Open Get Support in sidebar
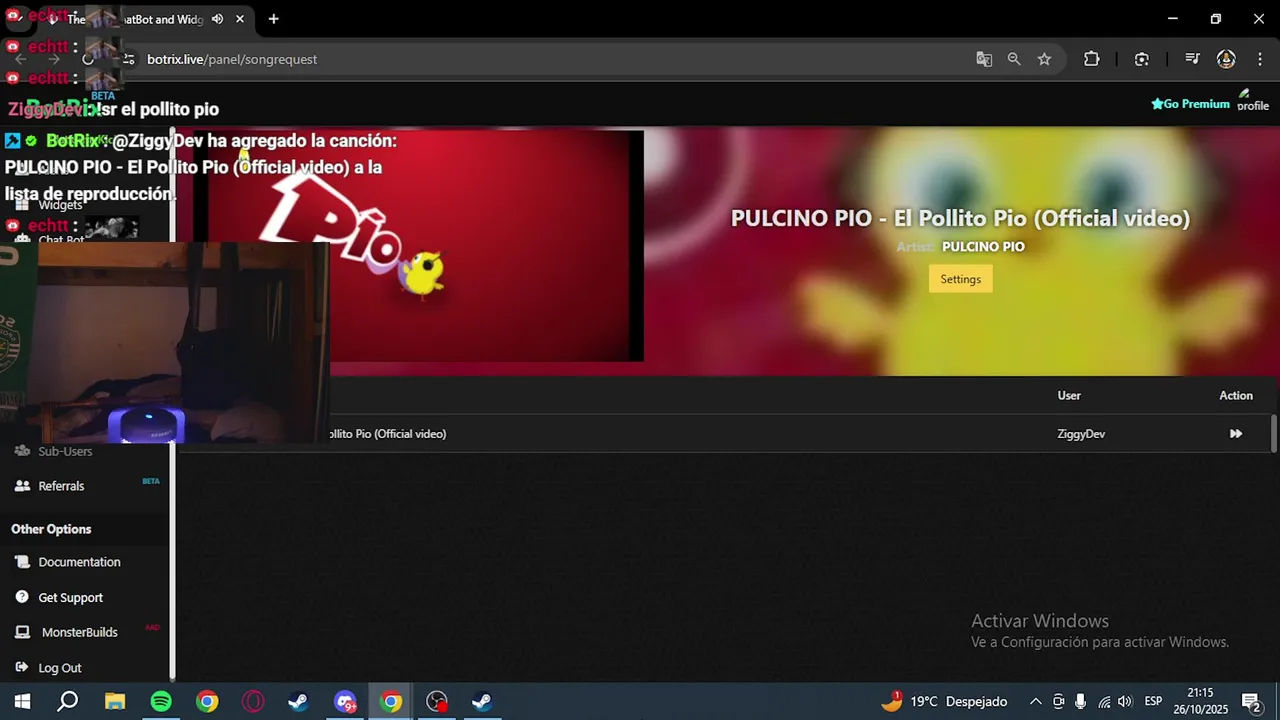1280x720 pixels. (70, 598)
